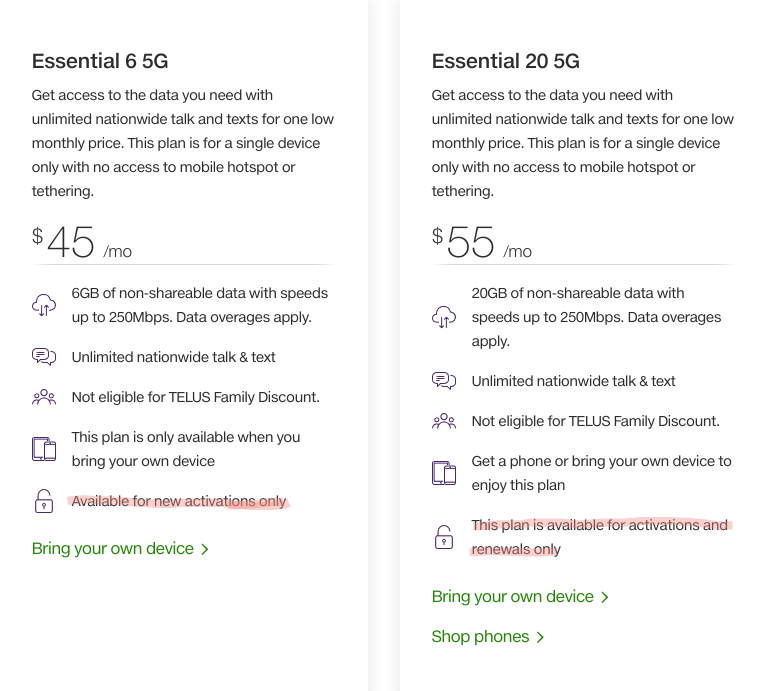
Task: Select the 'Essential 6 5G' plan heading
Action: click(x=100, y=61)
